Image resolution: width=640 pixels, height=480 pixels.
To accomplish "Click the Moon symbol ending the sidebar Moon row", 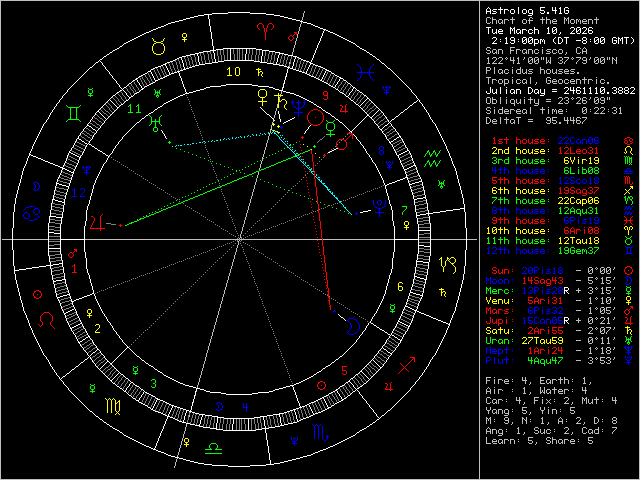I will (629, 280).
